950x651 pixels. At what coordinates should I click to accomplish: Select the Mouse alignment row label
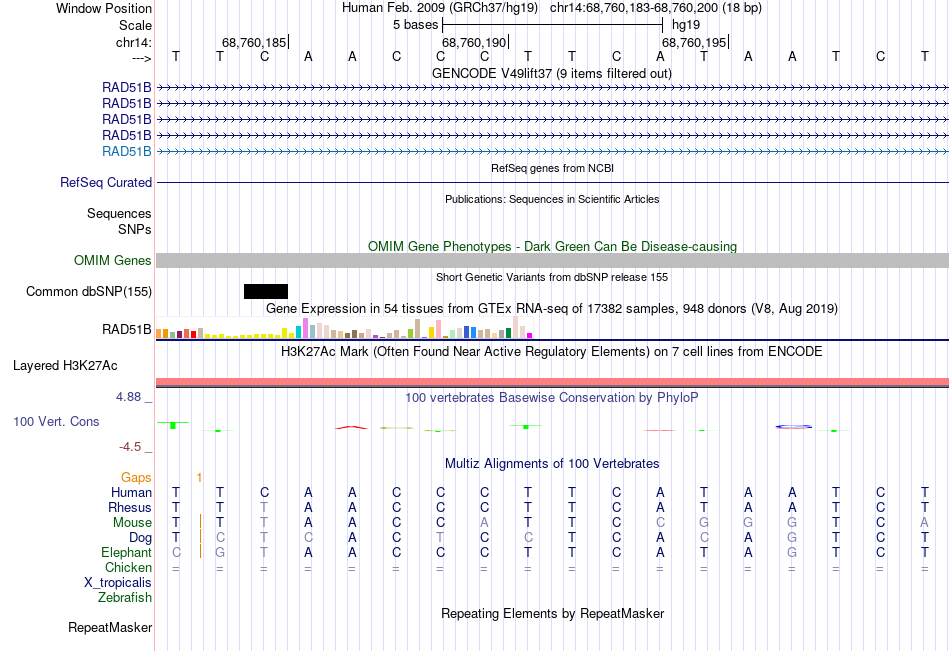132,522
